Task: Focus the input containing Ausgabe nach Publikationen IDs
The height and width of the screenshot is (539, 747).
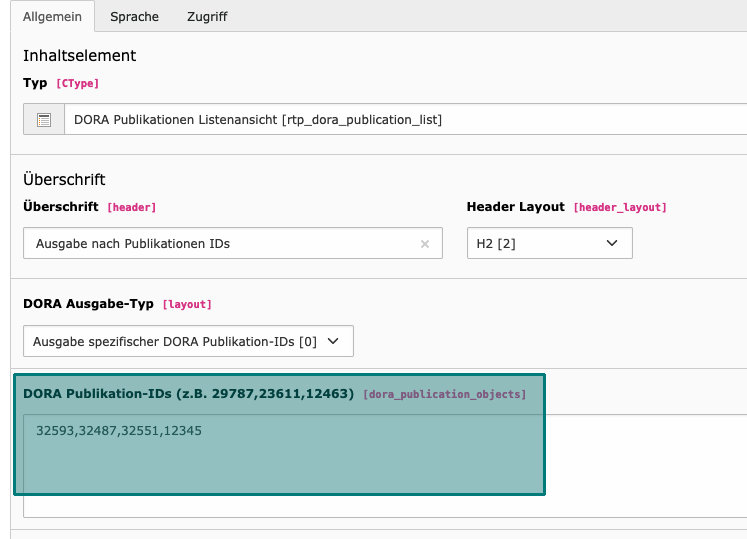Action: pyautogui.click(x=233, y=244)
